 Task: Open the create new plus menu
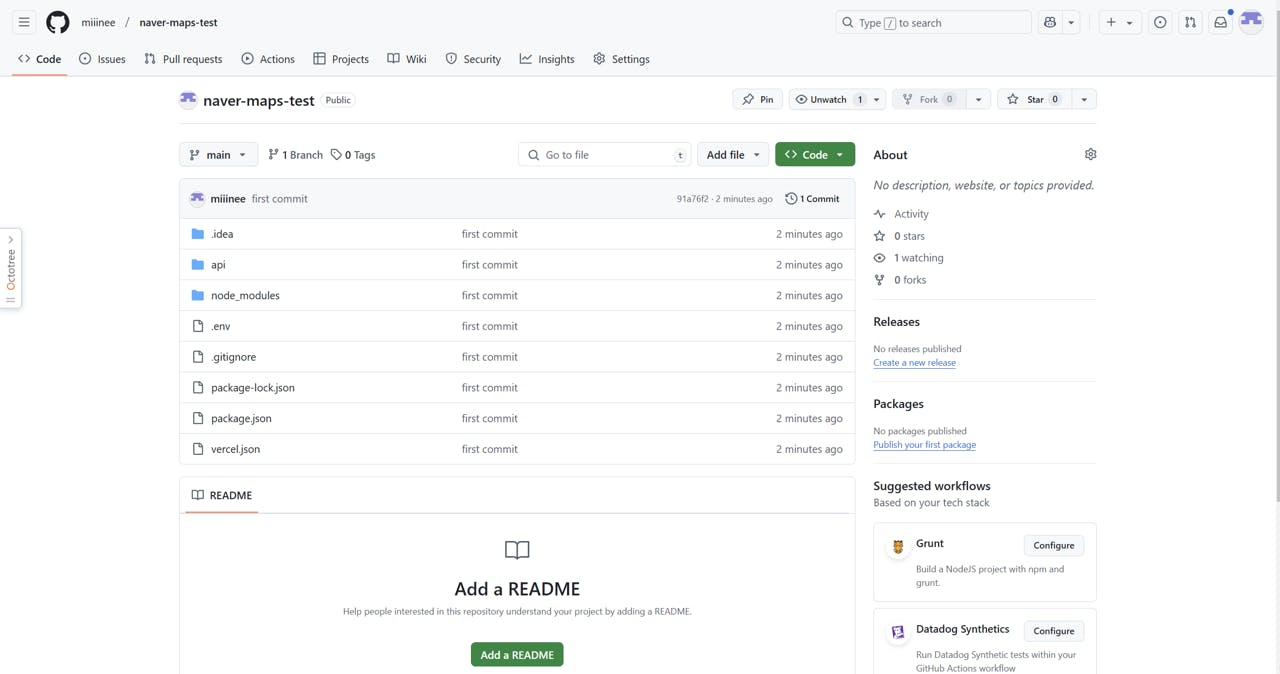click(1119, 22)
